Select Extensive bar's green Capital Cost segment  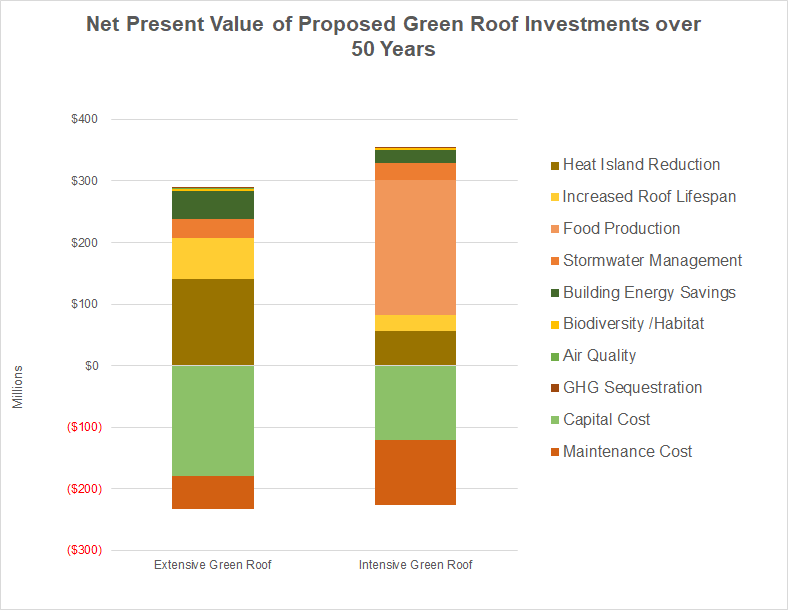[x=213, y=421]
